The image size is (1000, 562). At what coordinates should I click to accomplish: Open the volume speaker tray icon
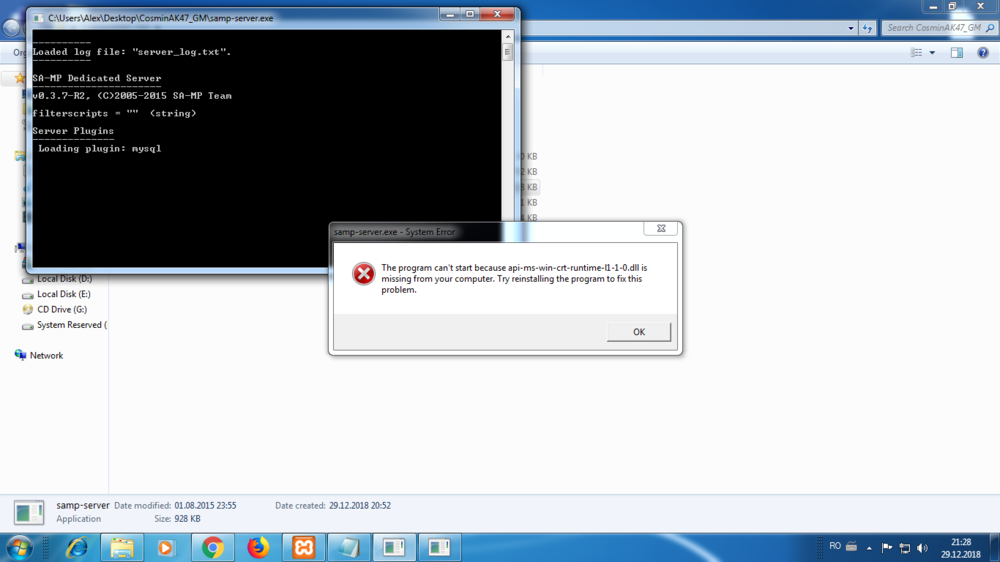click(x=922, y=547)
